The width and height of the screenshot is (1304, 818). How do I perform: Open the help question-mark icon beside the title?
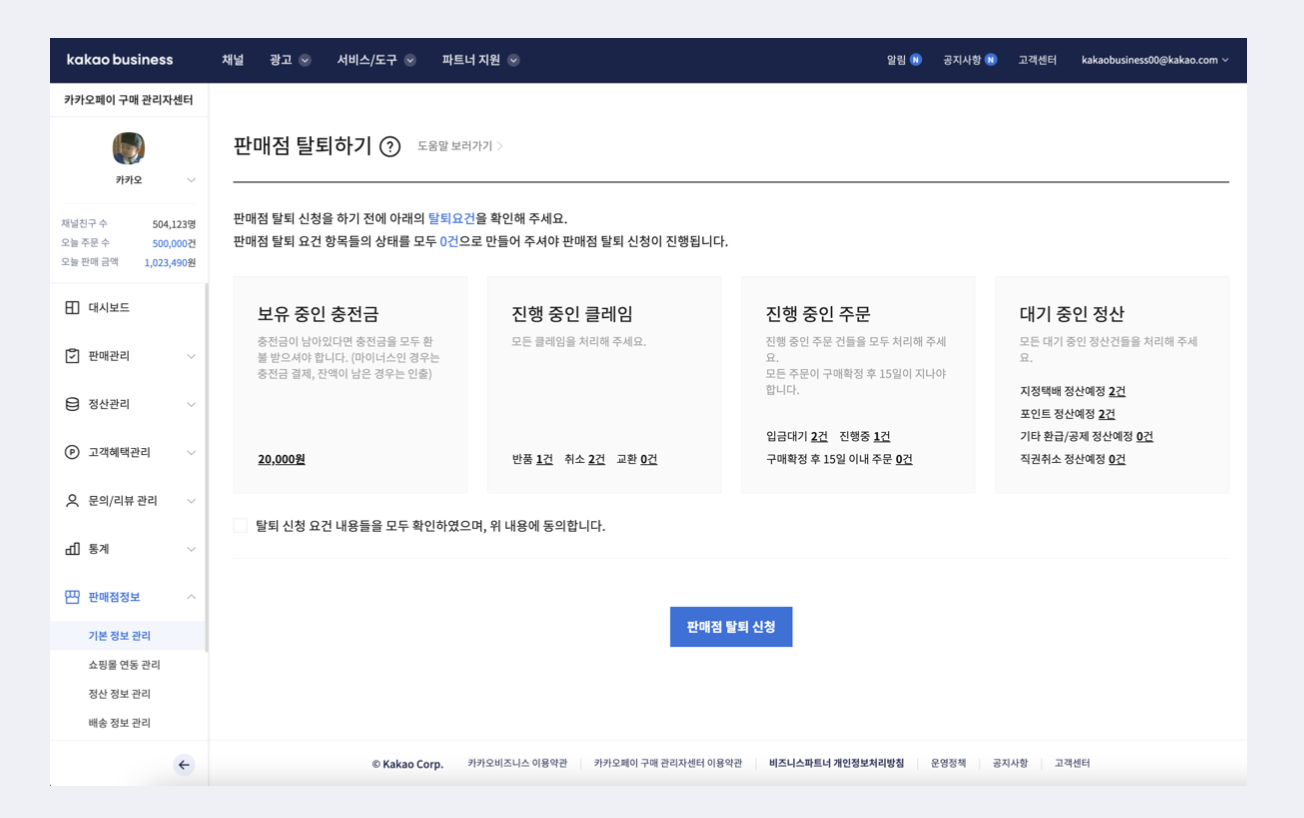tap(391, 146)
